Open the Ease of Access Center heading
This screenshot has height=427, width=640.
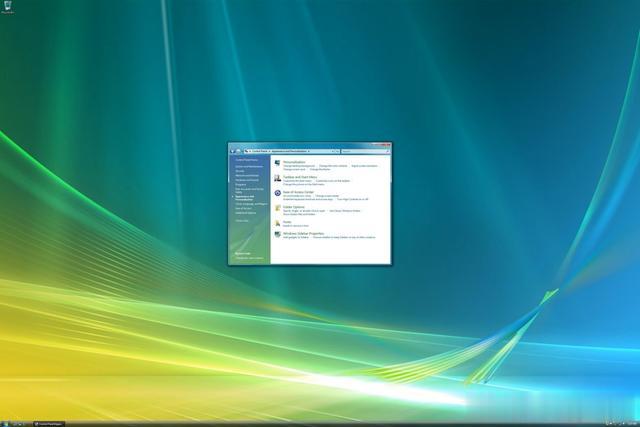coord(298,192)
